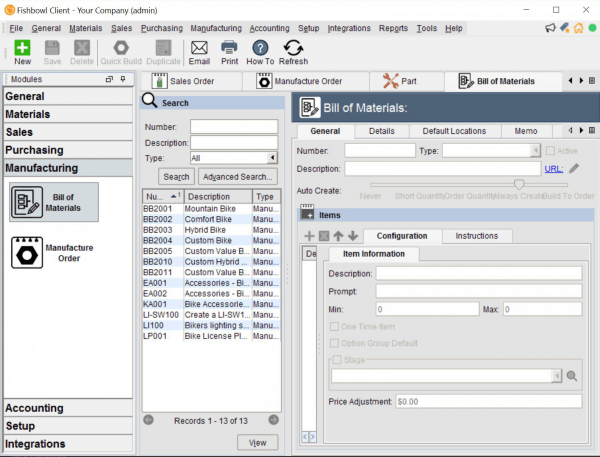Image resolution: width=600 pixels, height=457 pixels.
Task: Click the megaphone announcements icon
Action: (x=550, y=28)
